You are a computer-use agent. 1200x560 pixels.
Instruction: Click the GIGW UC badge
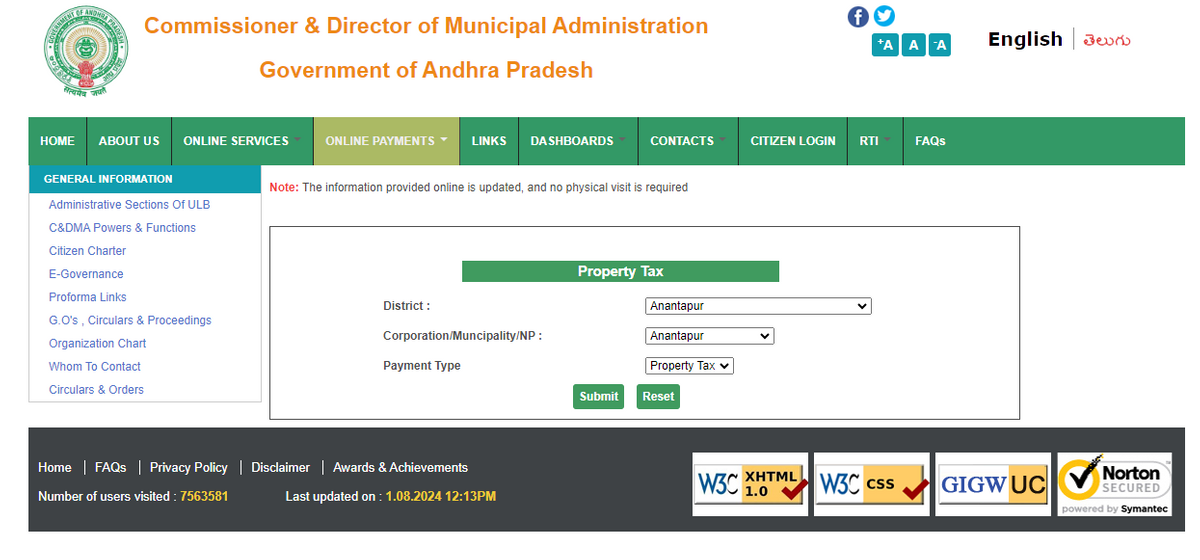point(993,485)
